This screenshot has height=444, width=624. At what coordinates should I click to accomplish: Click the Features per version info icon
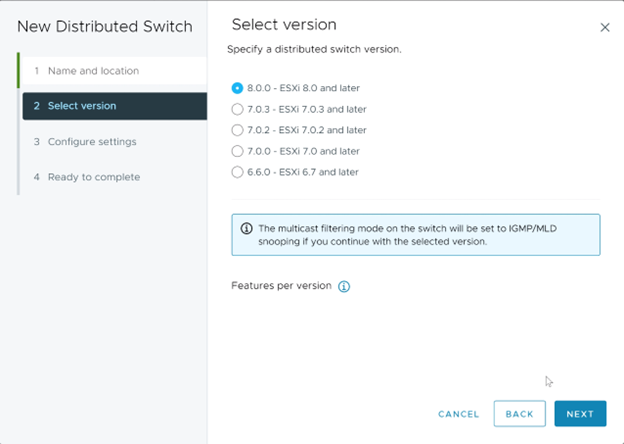344,286
